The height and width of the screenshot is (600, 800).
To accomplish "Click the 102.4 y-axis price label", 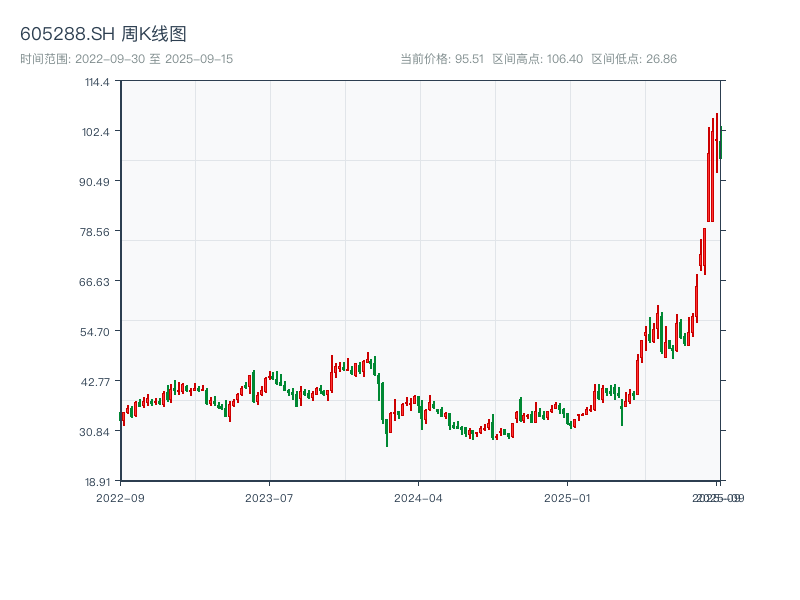I will (97, 132).
